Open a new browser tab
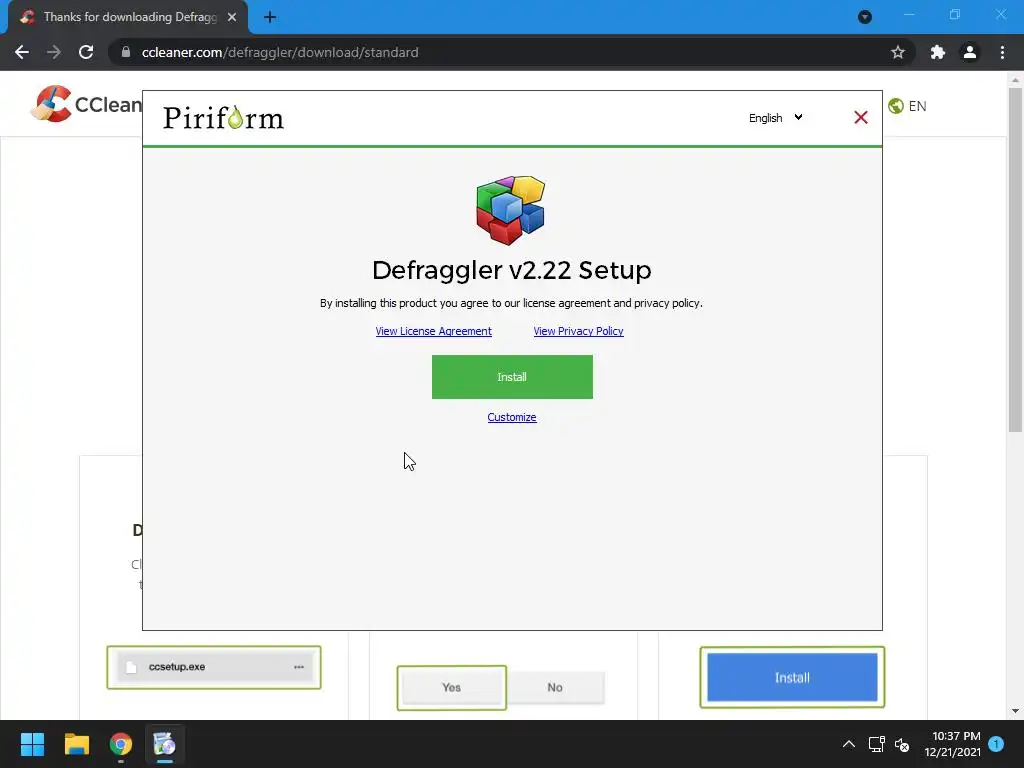1024x768 pixels. [270, 17]
